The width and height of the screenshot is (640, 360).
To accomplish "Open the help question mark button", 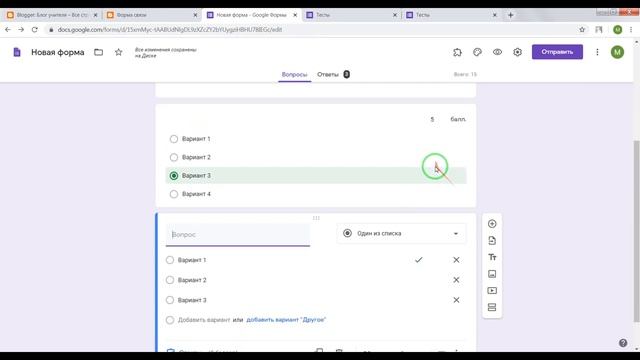I will point(623,343).
